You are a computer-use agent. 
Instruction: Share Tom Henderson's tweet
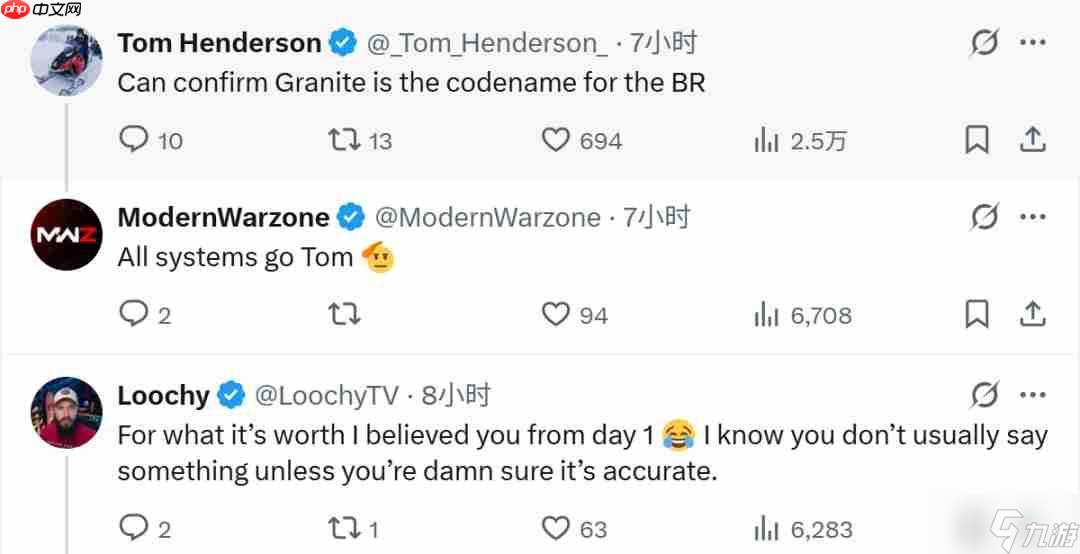[1033, 140]
